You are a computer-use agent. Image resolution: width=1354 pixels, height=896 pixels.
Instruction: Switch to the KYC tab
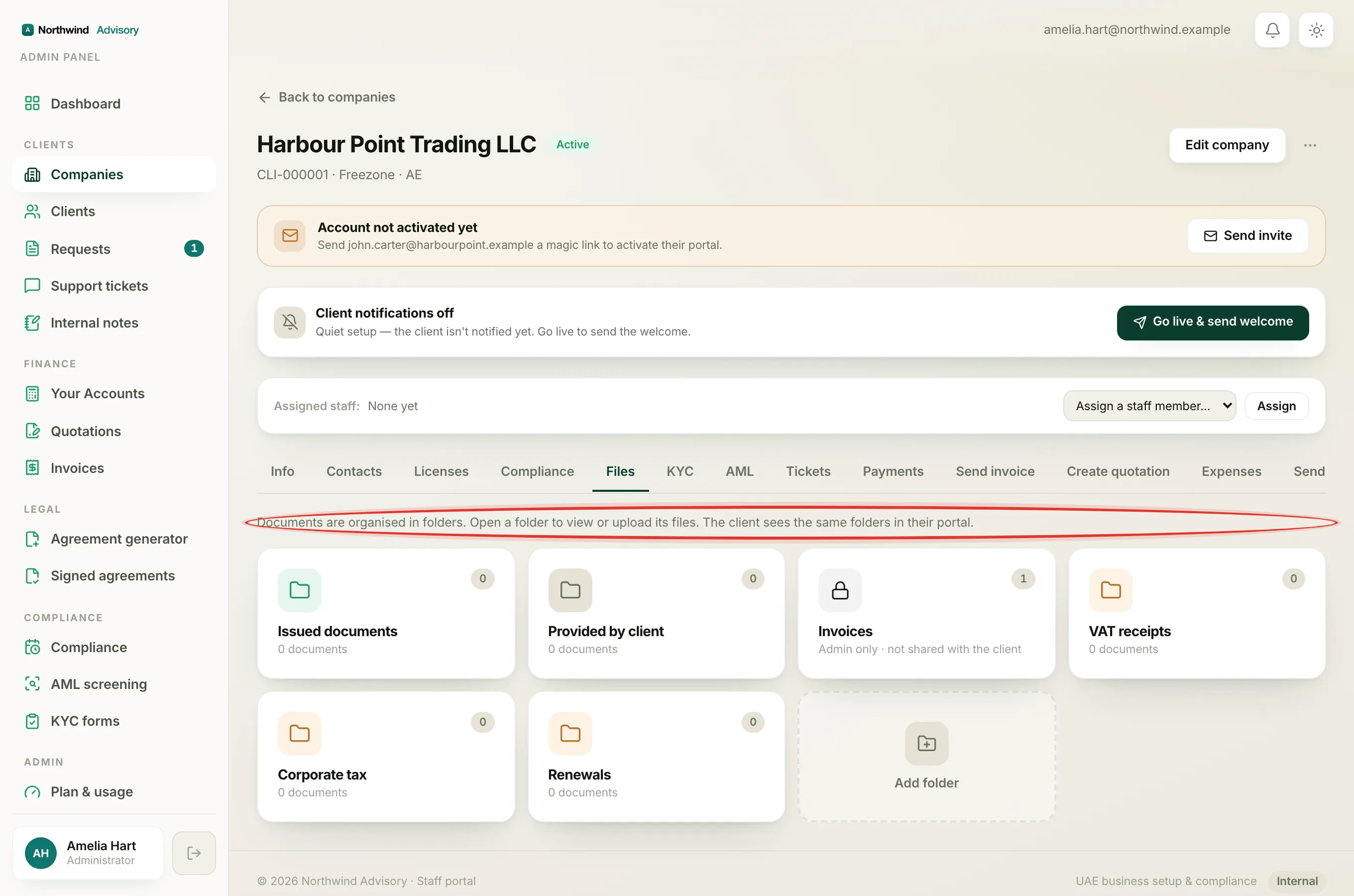pos(680,471)
